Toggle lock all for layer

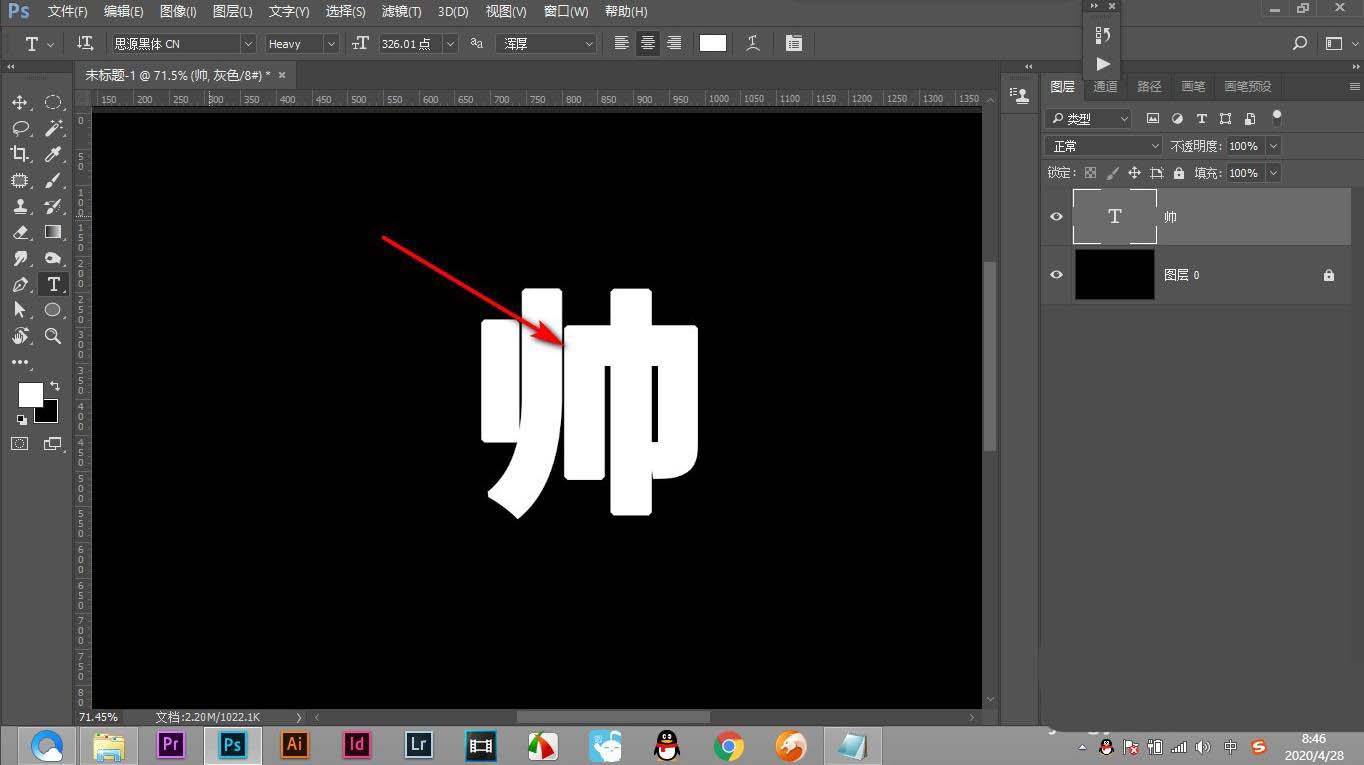tap(1179, 173)
